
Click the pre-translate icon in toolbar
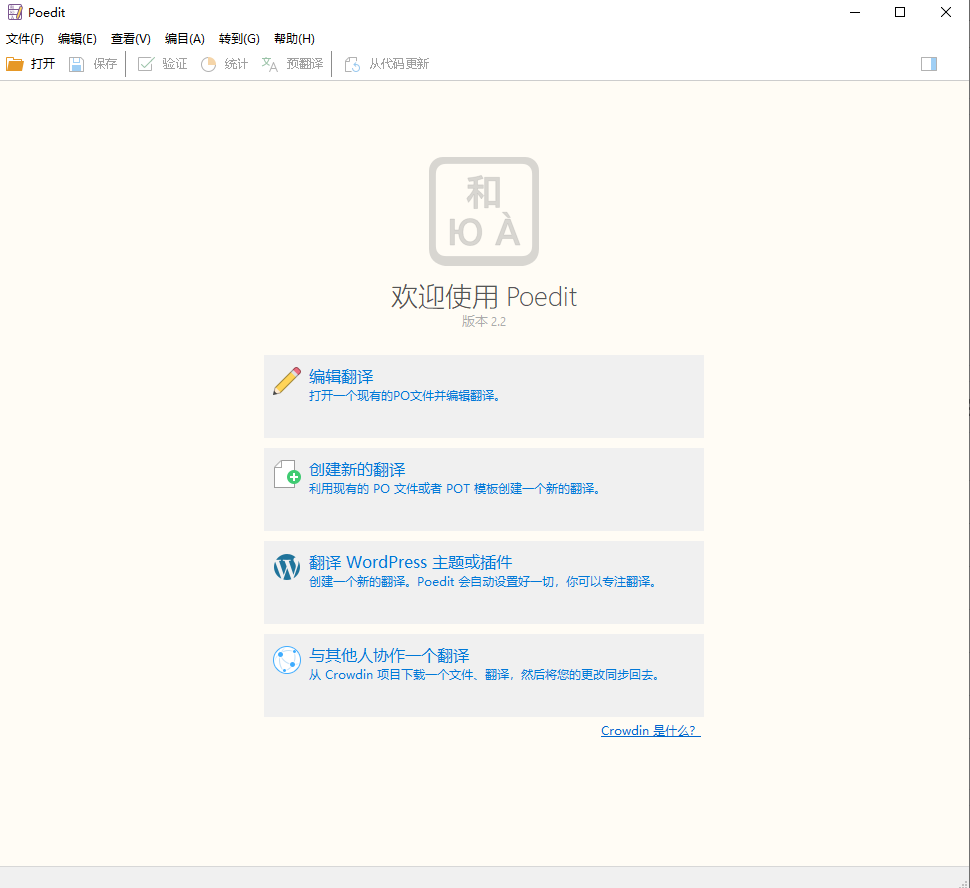pyautogui.click(x=270, y=64)
